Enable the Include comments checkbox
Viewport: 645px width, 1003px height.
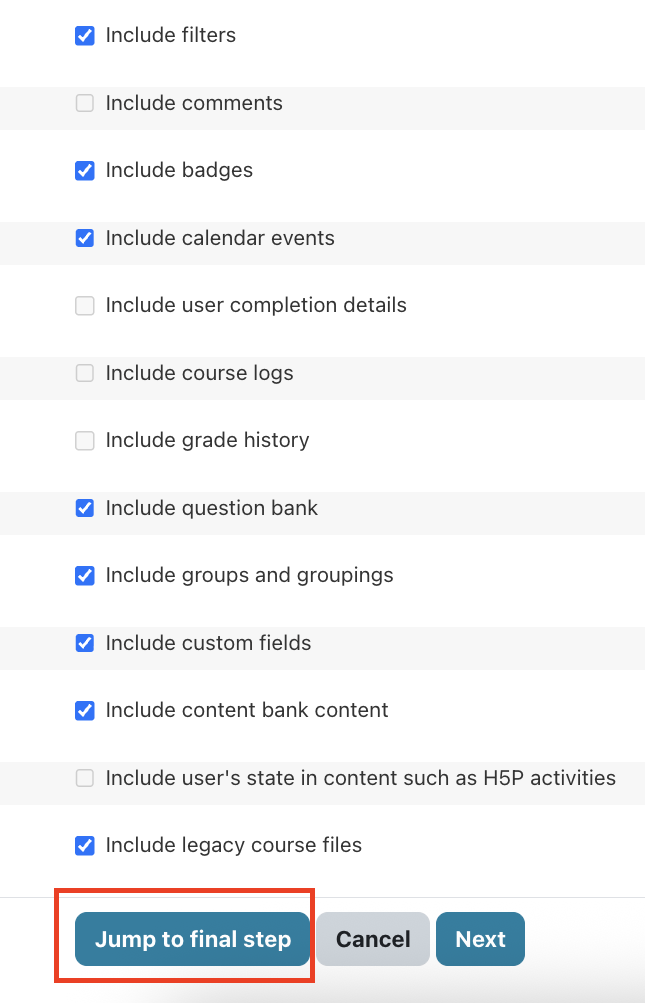pos(85,103)
